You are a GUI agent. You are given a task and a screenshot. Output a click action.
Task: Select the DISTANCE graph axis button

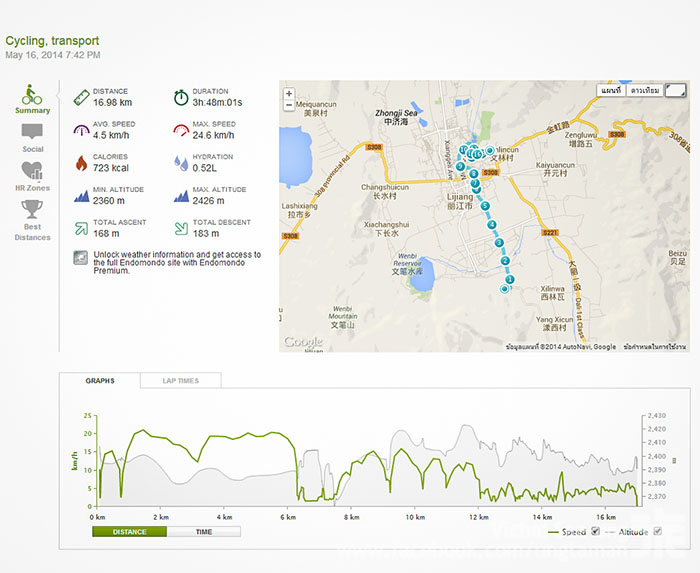coord(129,531)
